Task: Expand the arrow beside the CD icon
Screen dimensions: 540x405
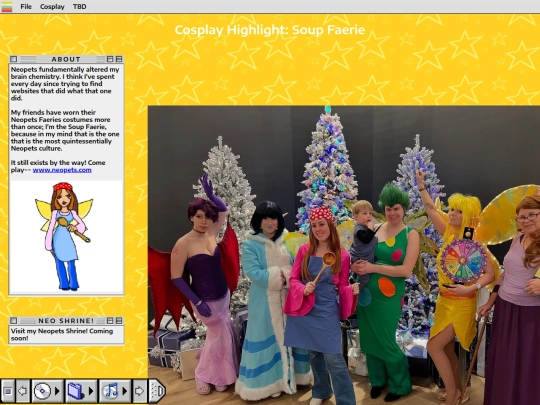Action: tap(57, 391)
